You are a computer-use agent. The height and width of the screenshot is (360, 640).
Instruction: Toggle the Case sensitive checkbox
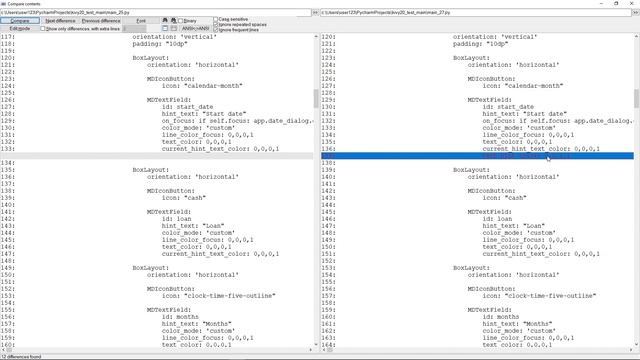[216, 19]
